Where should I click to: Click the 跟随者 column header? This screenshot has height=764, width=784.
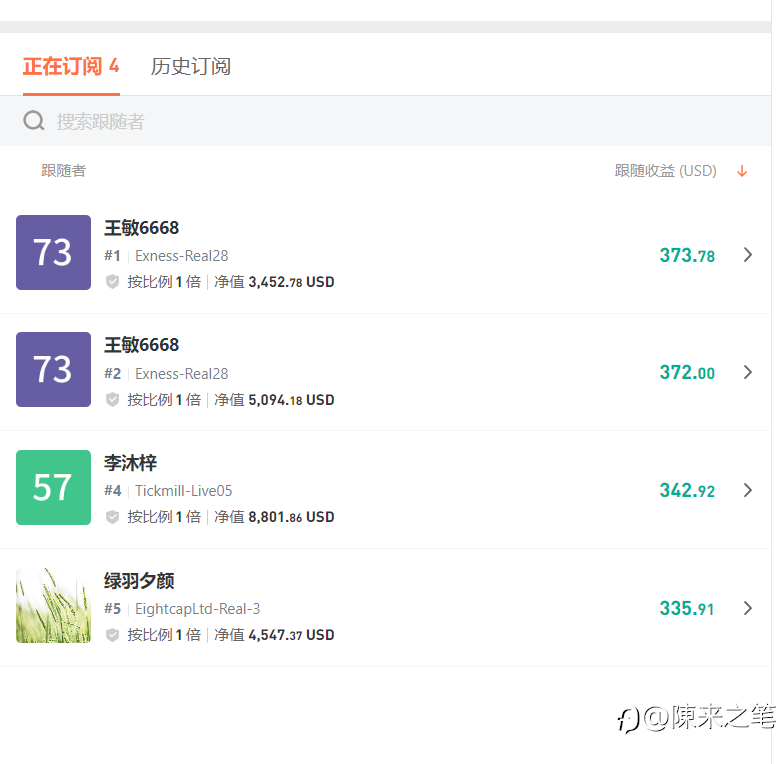[x=64, y=171]
